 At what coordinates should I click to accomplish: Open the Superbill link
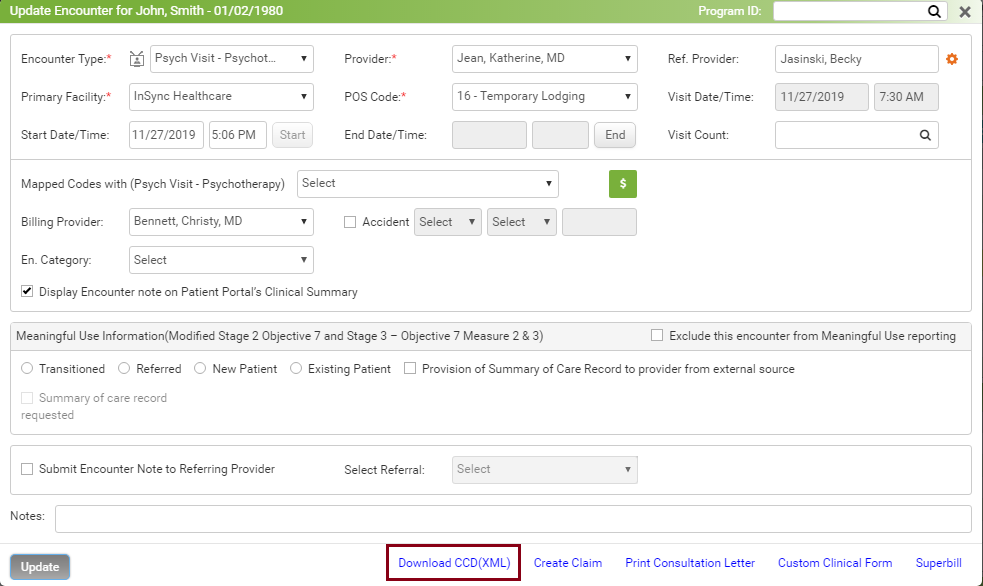pyautogui.click(x=939, y=563)
